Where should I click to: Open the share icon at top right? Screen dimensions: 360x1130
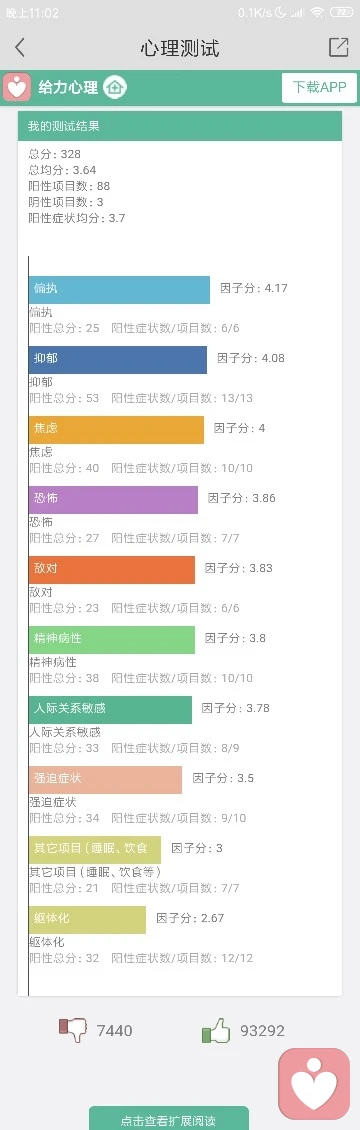[338, 47]
